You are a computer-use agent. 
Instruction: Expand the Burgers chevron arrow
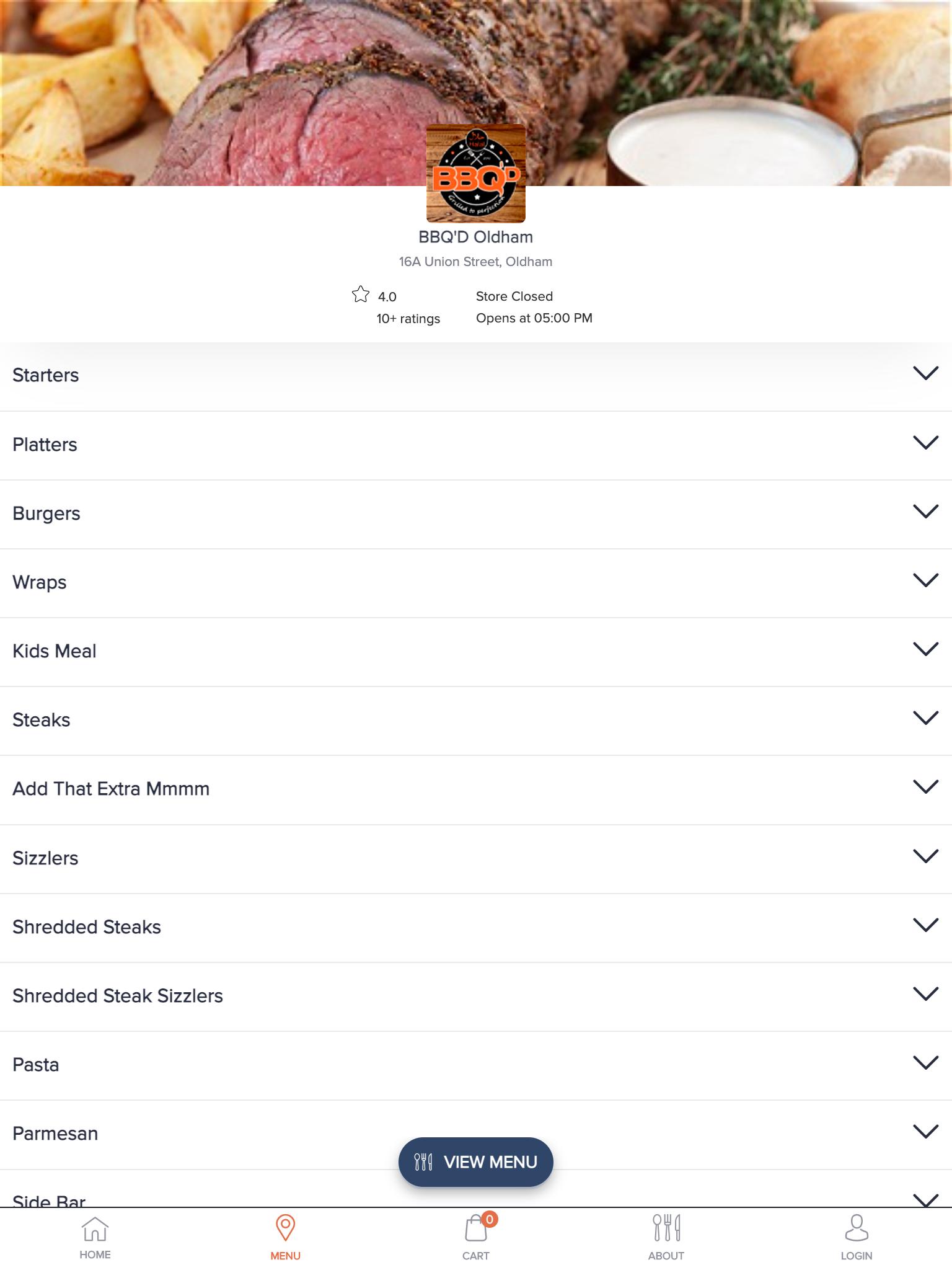click(925, 512)
